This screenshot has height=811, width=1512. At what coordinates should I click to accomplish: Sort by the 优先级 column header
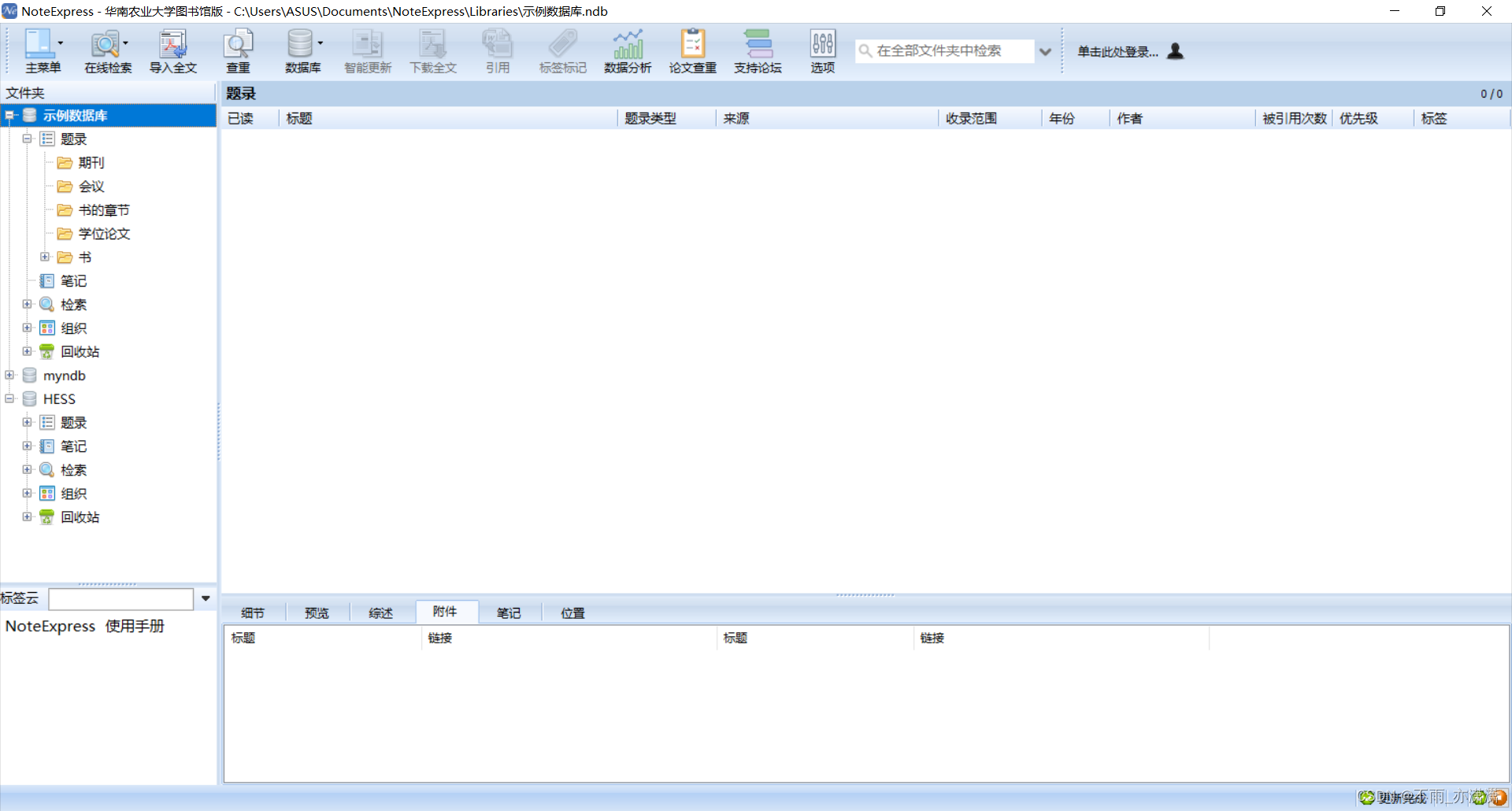(x=1373, y=118)
